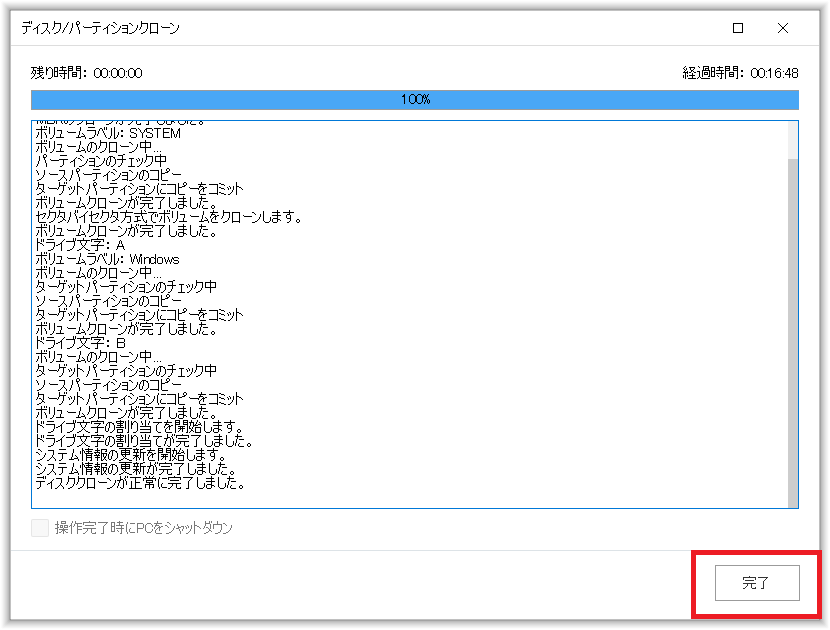The width and height of the screenshot is (830, 630).
Task: Maximize the ディスク/パーティションクローン window
Action: click(x=737, y=28)
